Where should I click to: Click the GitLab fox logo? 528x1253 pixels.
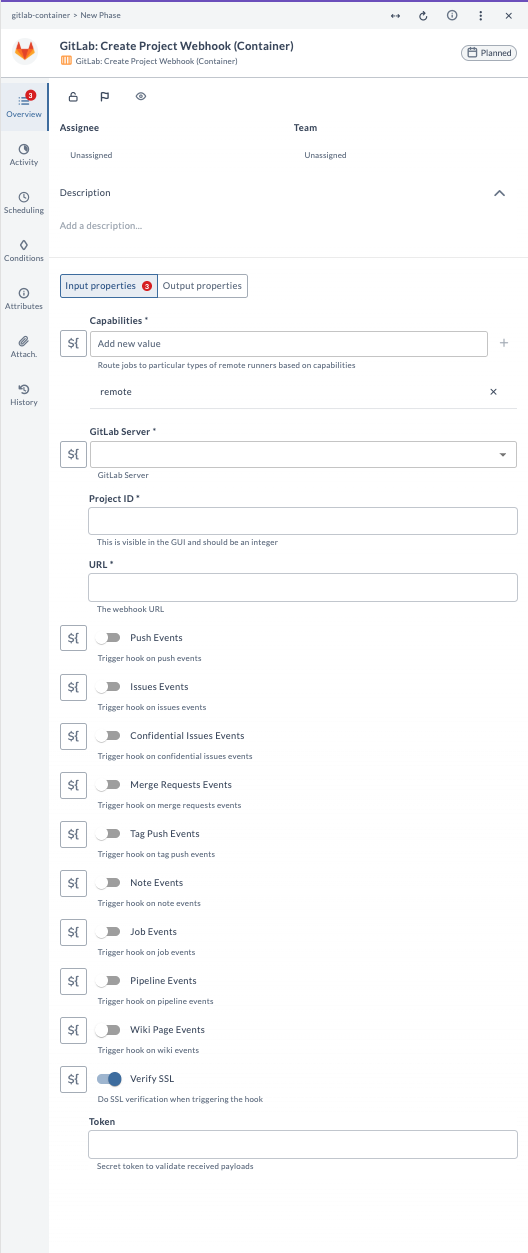pyautogui.click(x=24, y=52)
